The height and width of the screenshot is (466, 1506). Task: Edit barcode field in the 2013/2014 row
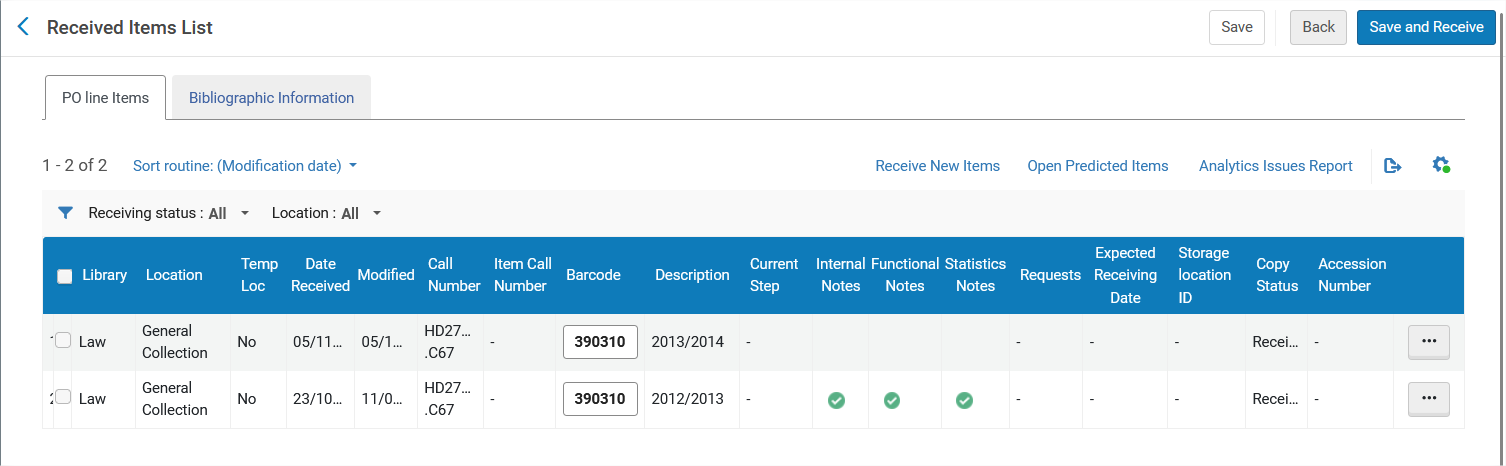[x=600, y=342]
